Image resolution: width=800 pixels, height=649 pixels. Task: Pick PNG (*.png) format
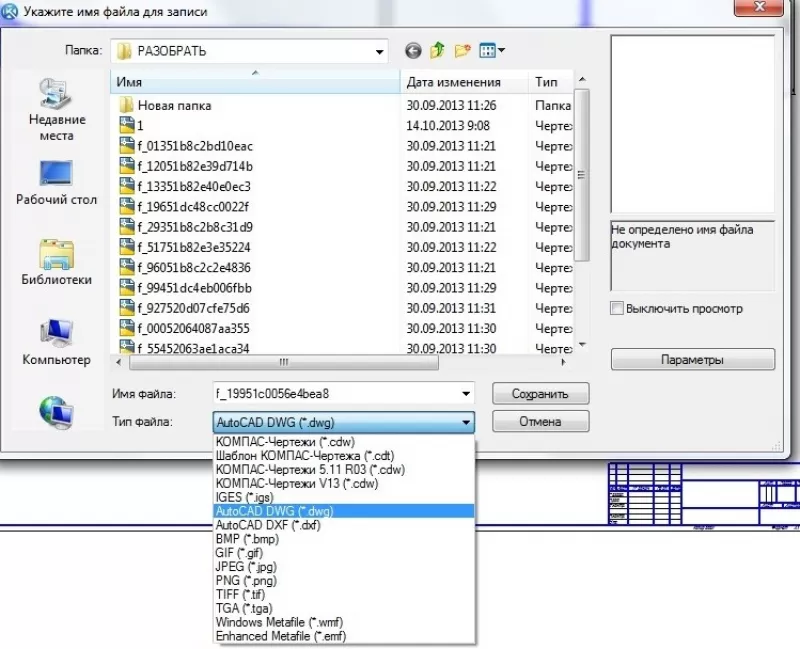[344, 581]
